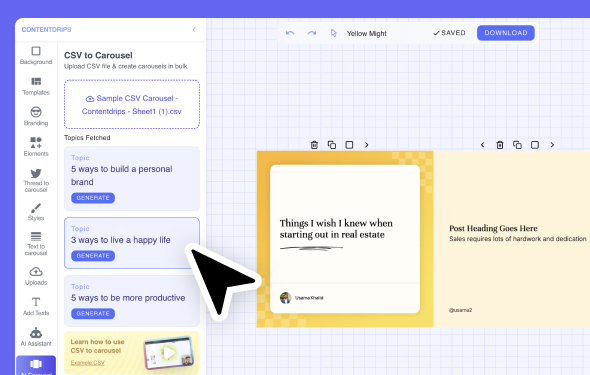The image size is (590, 375).
Task: Open the Templates sidebar panel
Action: pyautogui.click(x=36, y=86)
